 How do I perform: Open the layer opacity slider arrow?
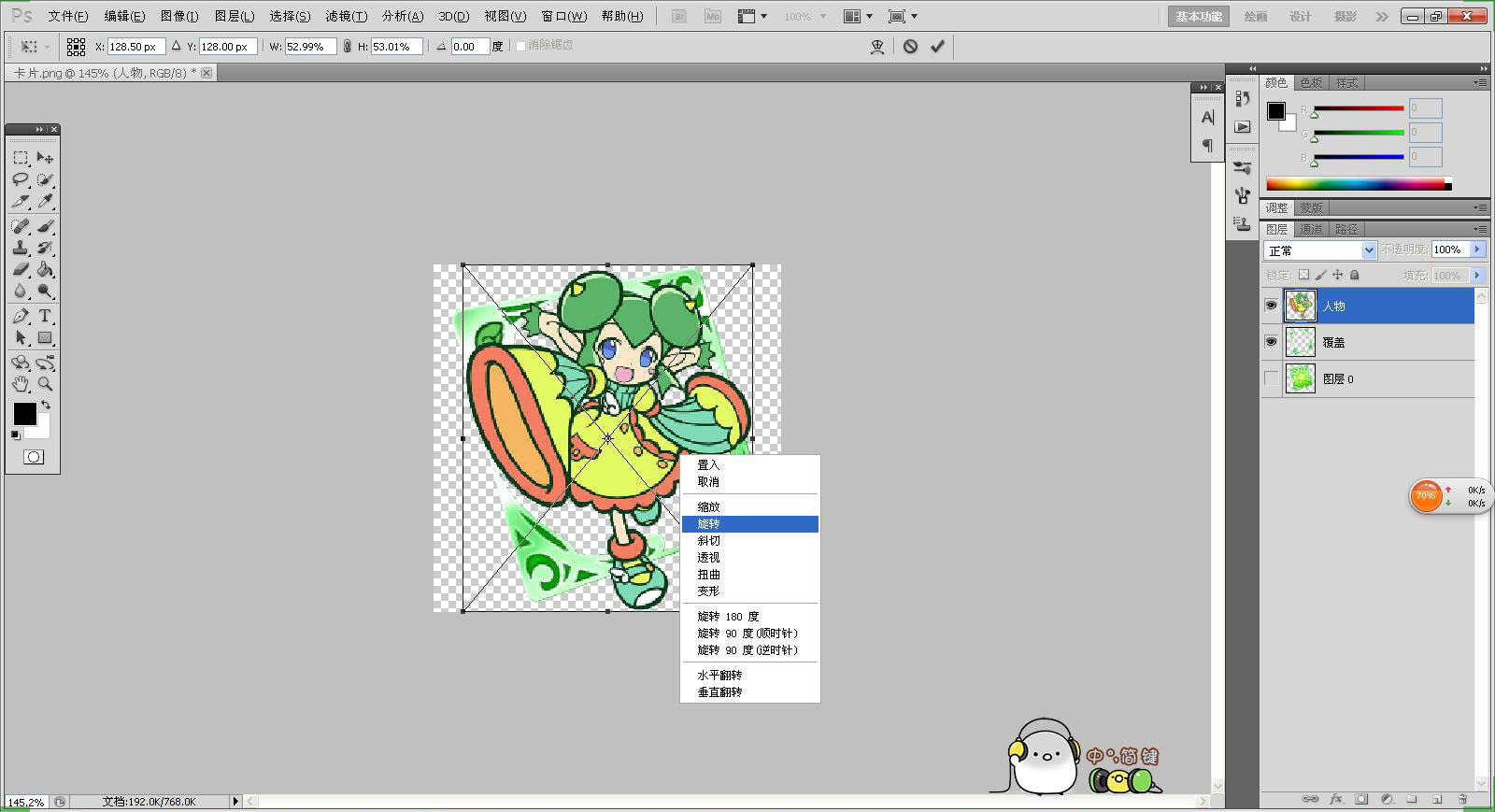(x=1477, y=249)
